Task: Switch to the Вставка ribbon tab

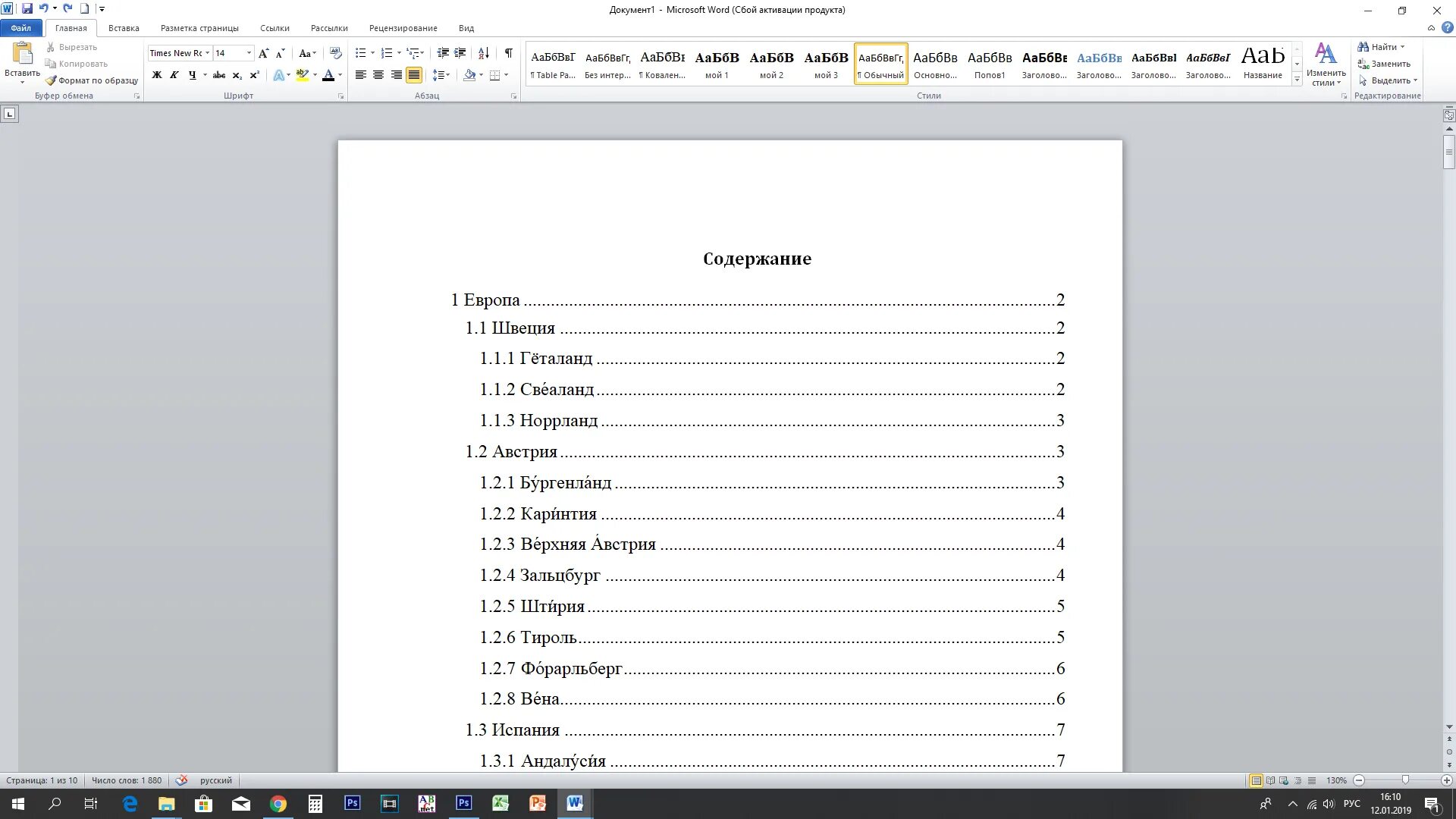Action: [124, 28]
